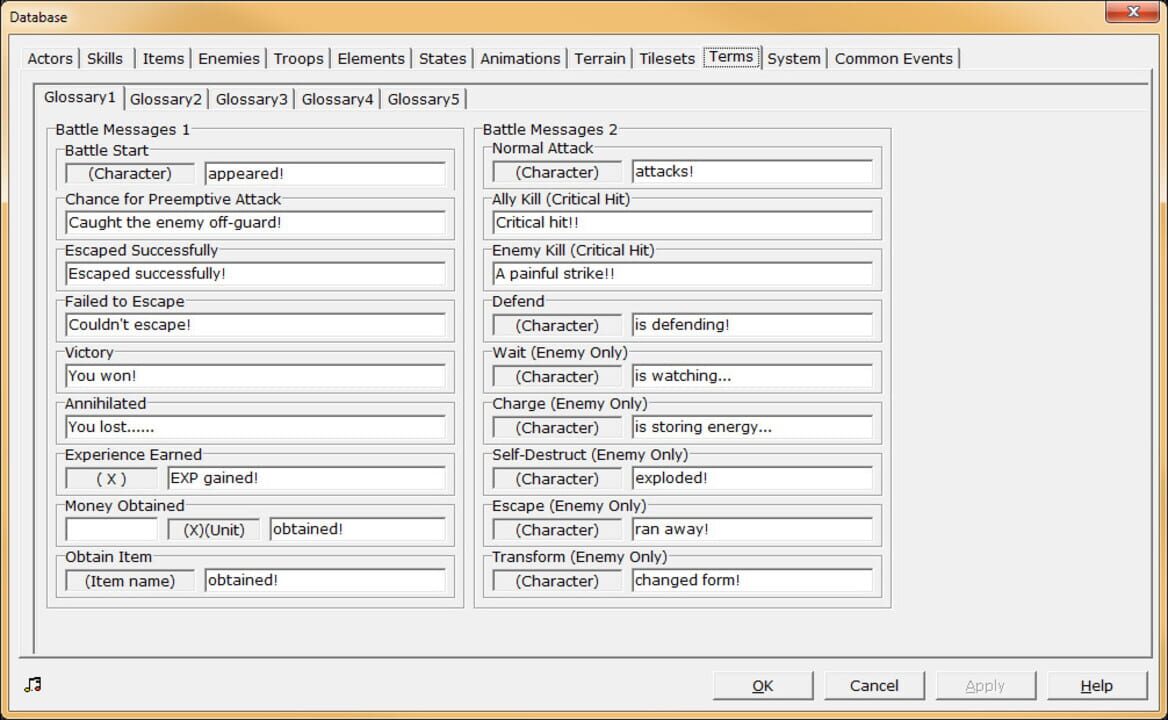1168x720 pixels.
Task: Switch to the Animations tab
Action: [x=520, y=58]
